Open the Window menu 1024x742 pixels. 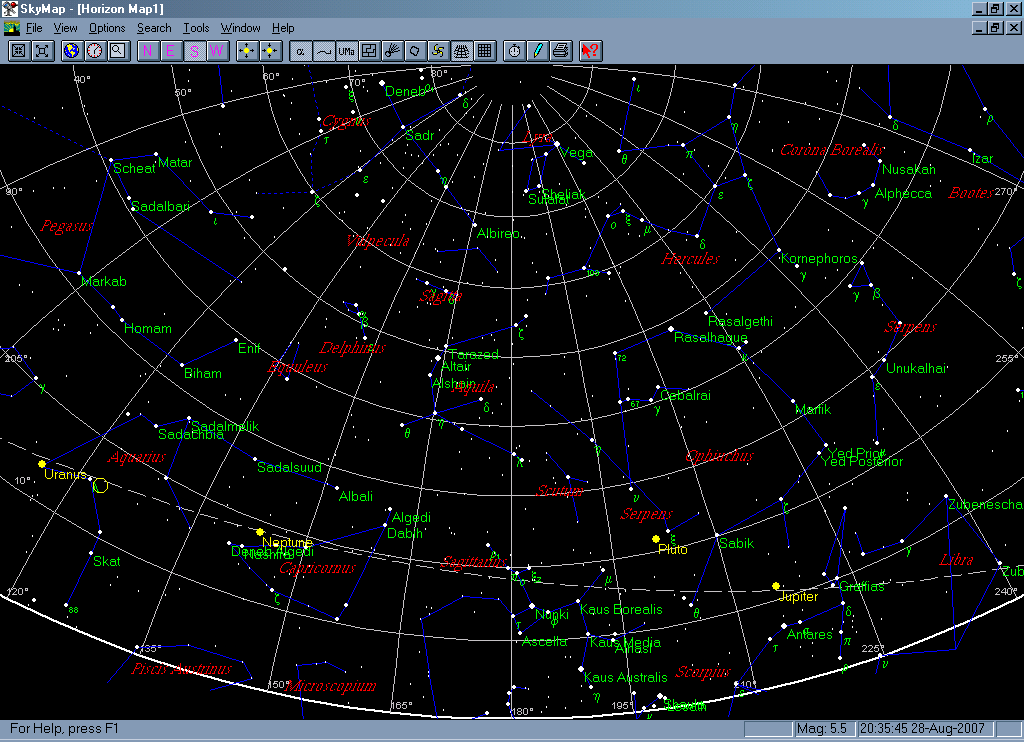tap(240, 28)
